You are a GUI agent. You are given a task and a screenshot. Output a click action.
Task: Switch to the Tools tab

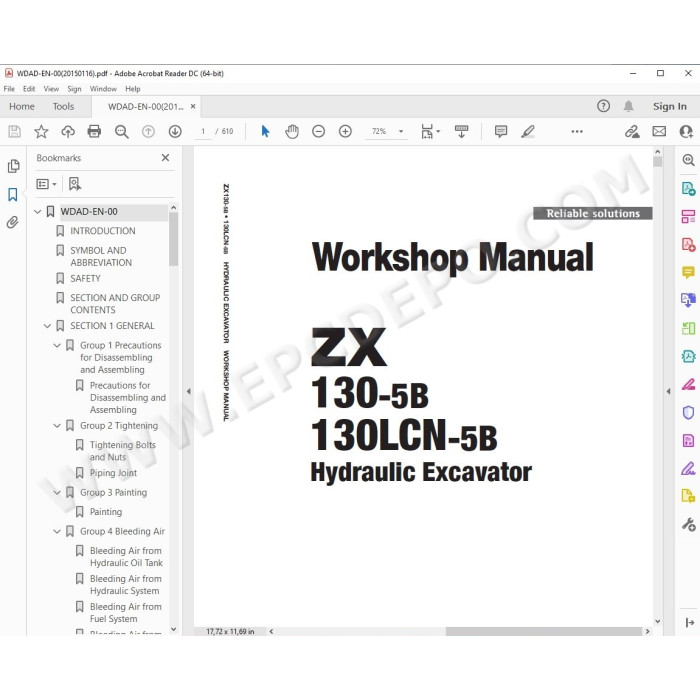click(63, 106)
